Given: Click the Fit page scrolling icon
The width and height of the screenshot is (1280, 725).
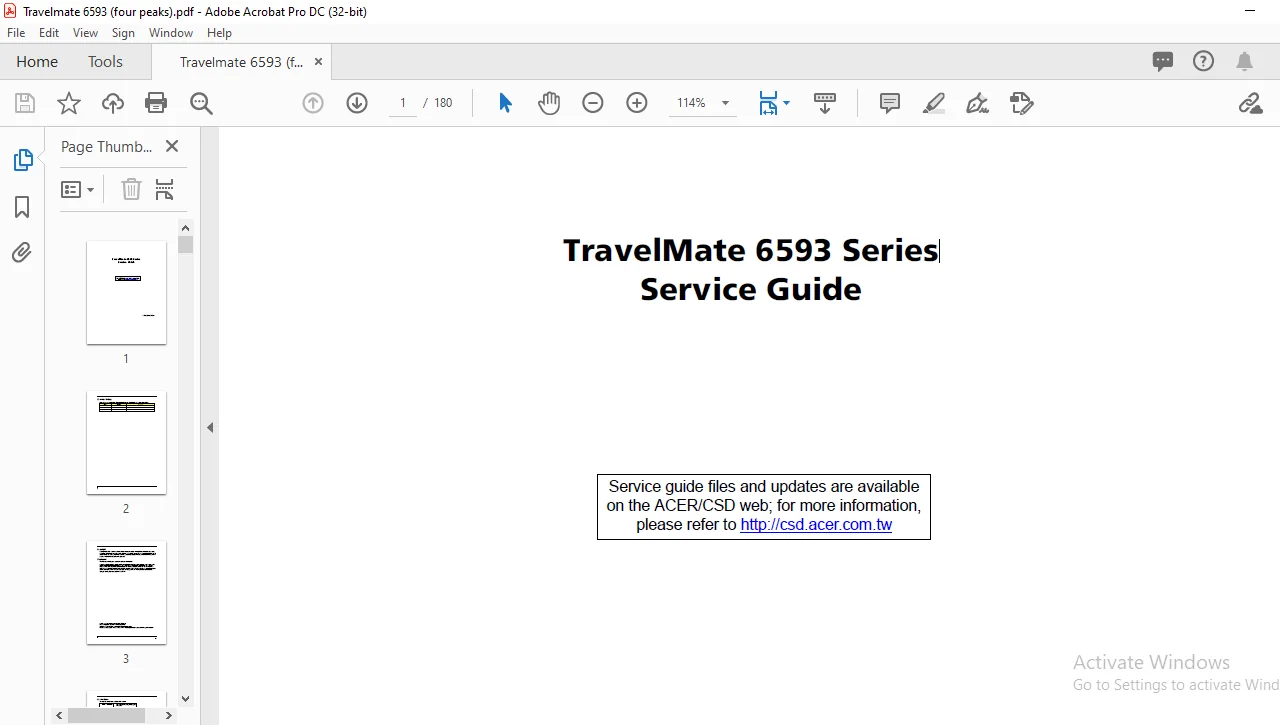Looking at the screenshot, I should (x=768, y=103).
